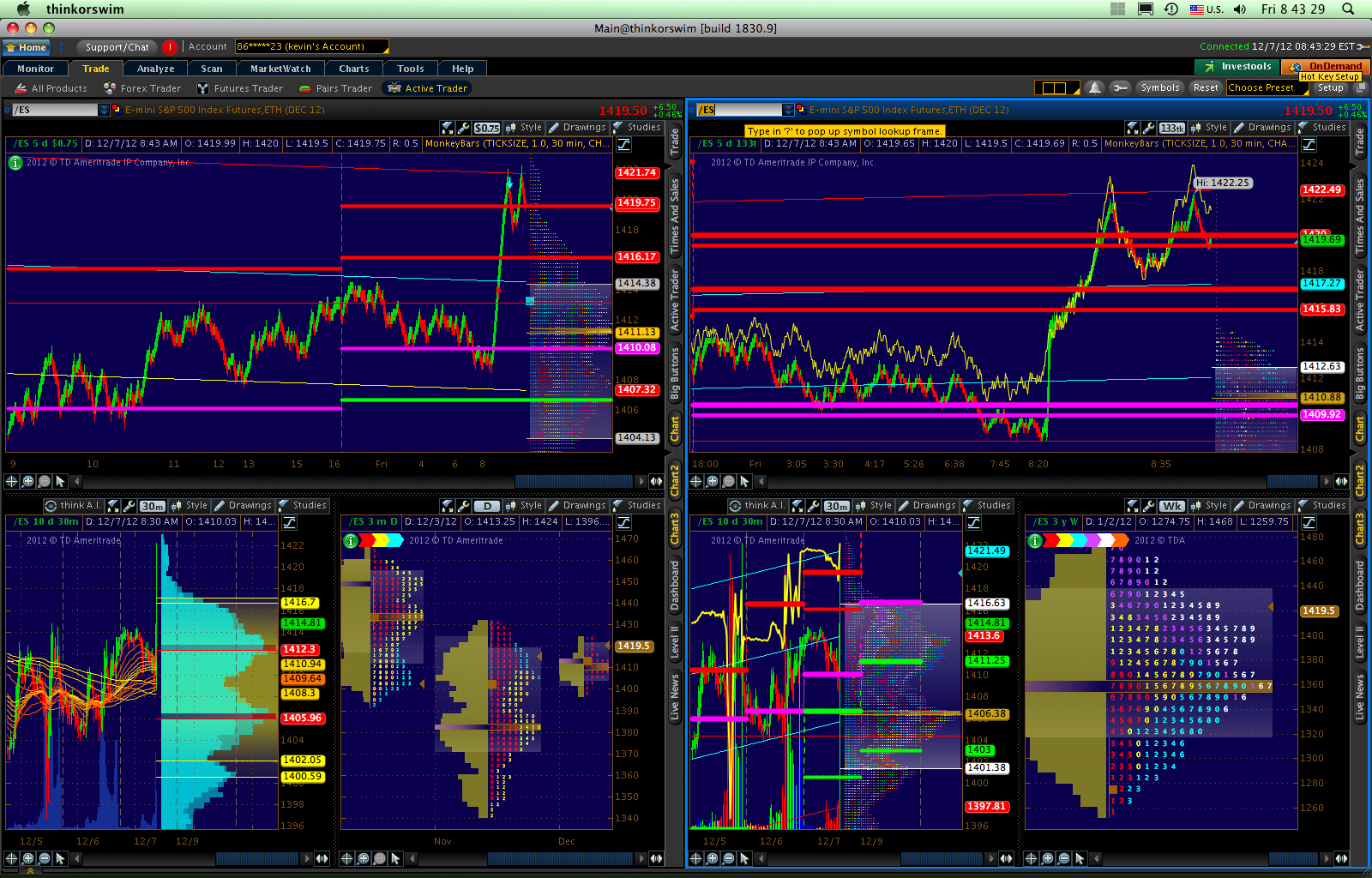Click the zoom-in magnifier under top-left chart

click(x=28, y=481)
